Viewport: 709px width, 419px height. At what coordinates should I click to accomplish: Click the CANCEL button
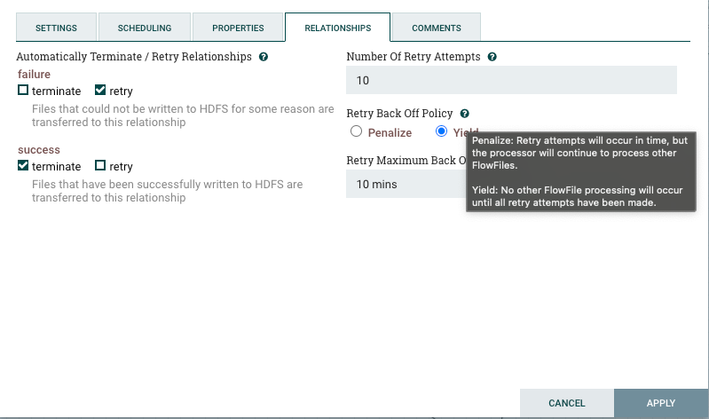click(567, 403)
